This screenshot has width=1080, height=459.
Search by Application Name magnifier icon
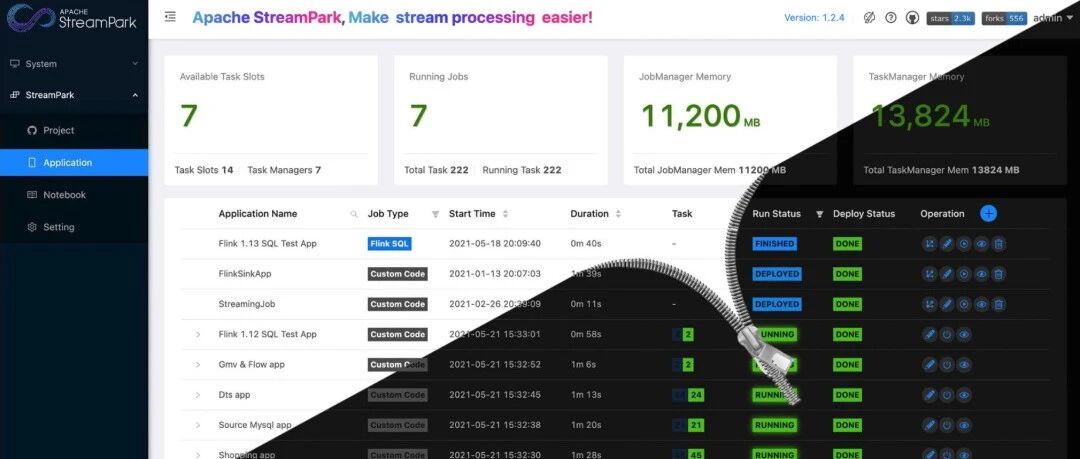point(354,214)
